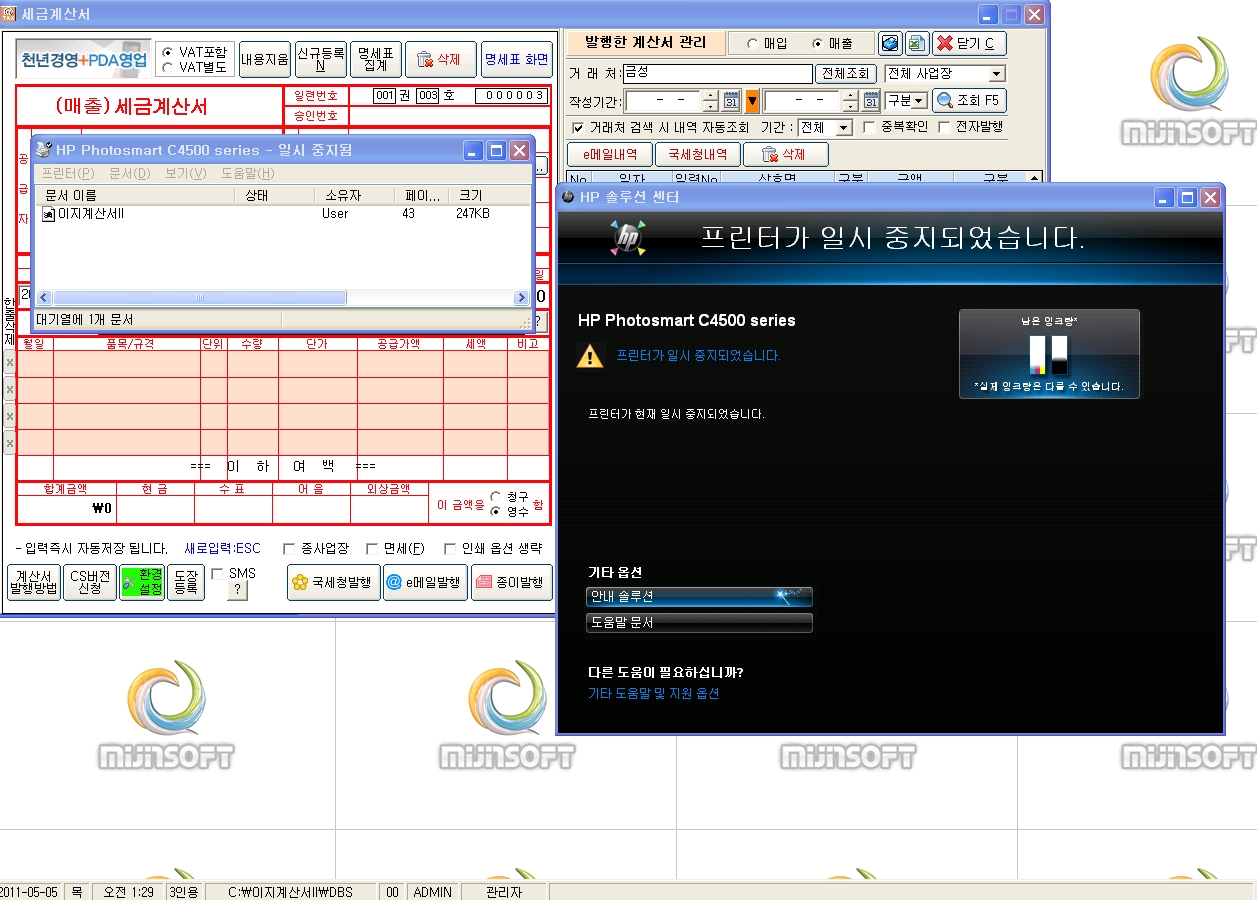Image resolution: width=1257 pixels, height=900 pixels.
Task: Increment end date spinner up arrow
Action: (850, 96)
